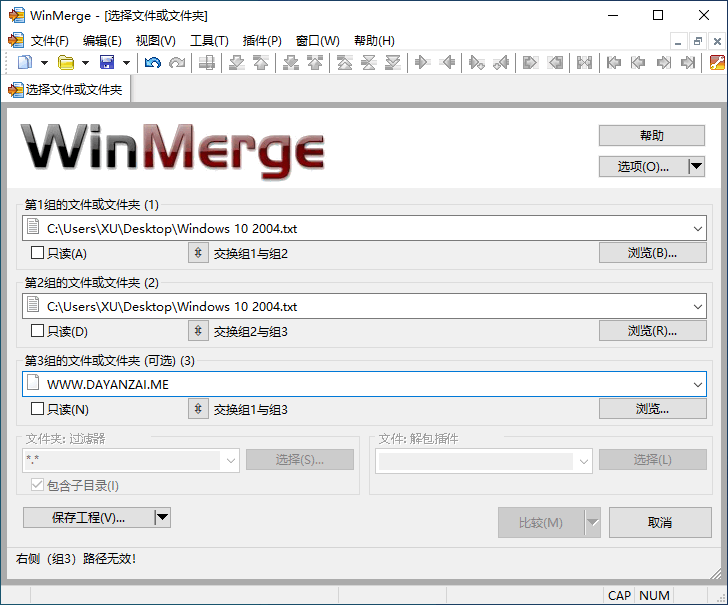Click swap icon for group 1 and 3

198,409
